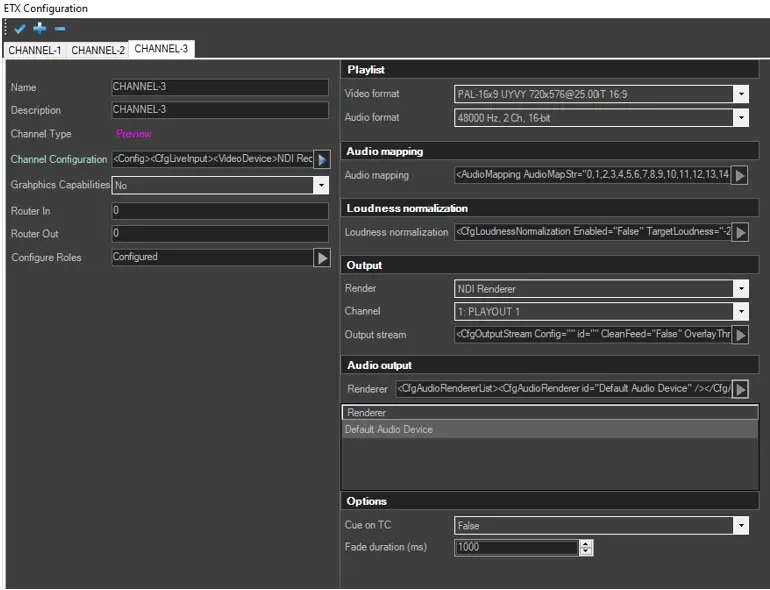Click the minus icon to remove channel
The width and height of the screenshot is (770, 590).
point(60,29)
